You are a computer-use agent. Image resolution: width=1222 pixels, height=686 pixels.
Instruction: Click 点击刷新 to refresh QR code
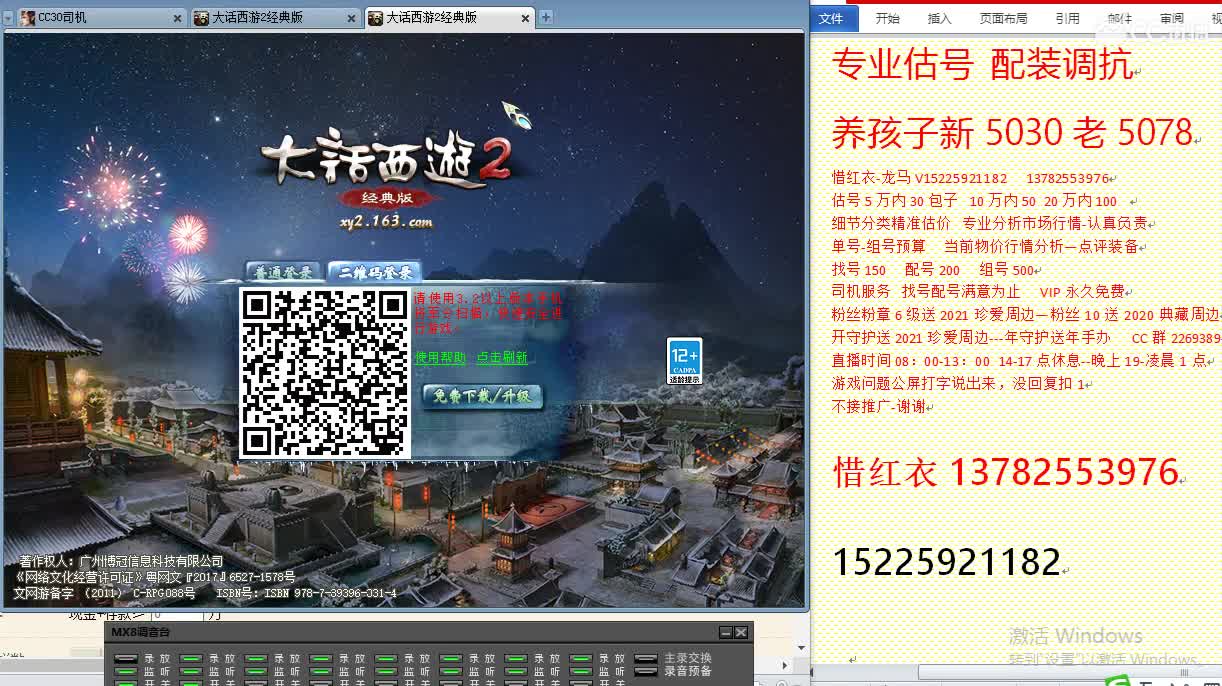tap(501, 357)
